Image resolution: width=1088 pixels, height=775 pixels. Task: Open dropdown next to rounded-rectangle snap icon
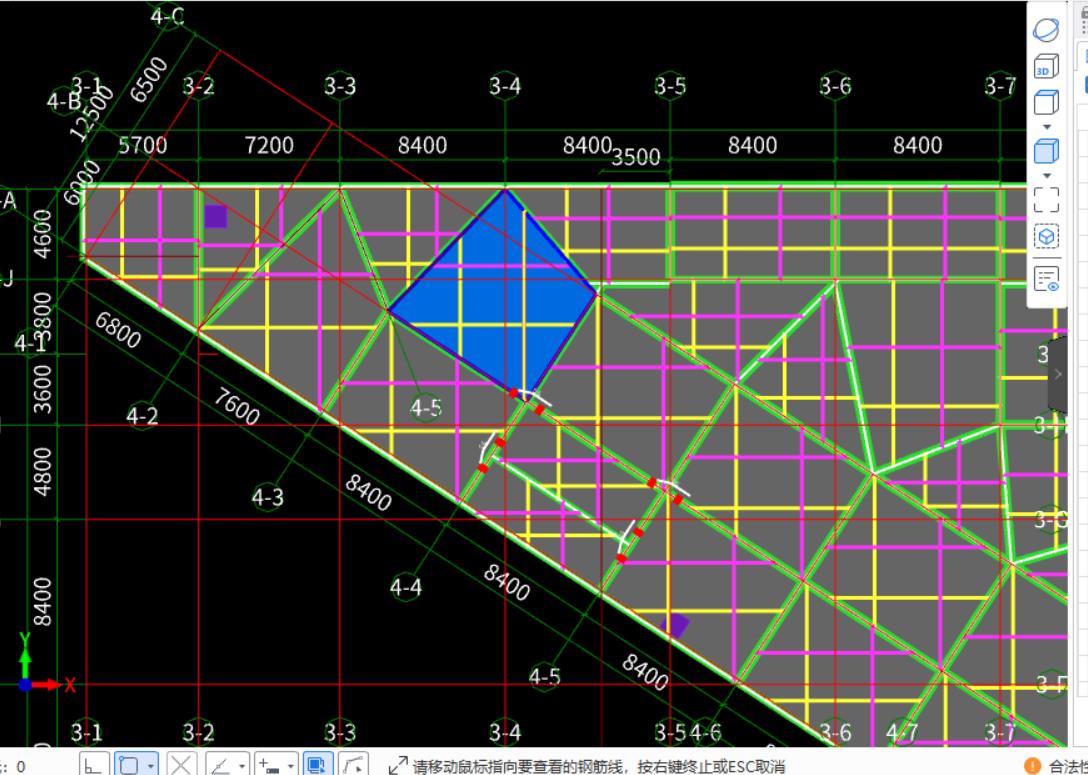click(150, 767)
